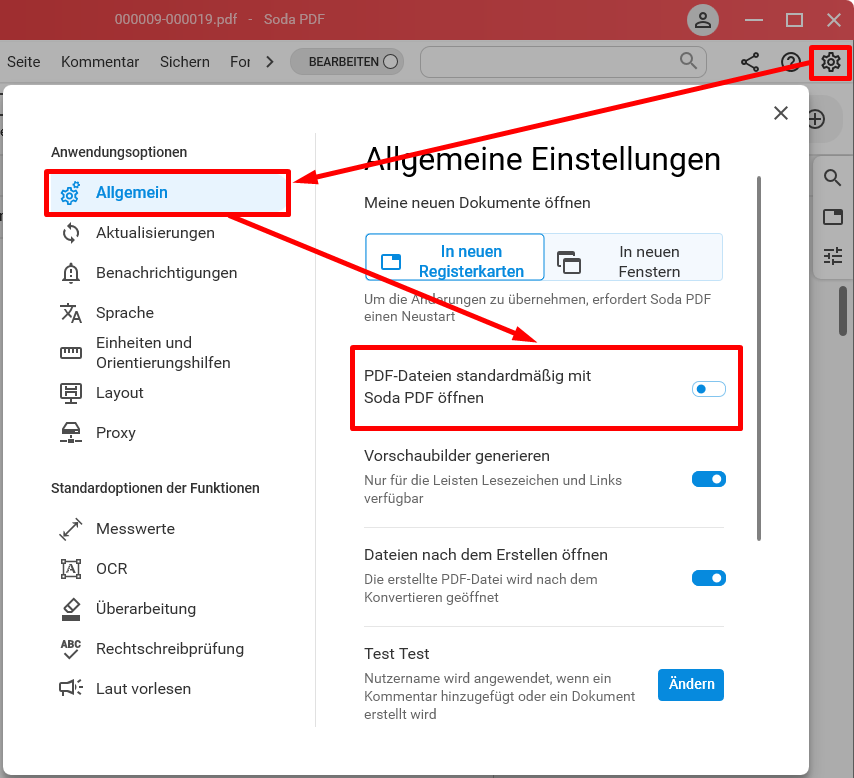Click the Ändern button

tap(691, 684)
